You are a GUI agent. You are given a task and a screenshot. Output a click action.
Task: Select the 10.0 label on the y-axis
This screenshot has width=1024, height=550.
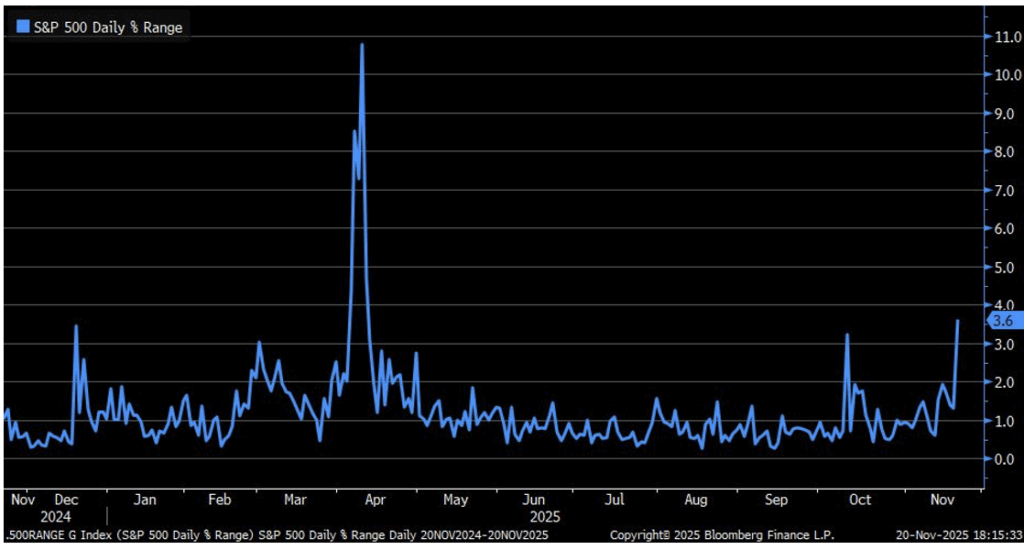(x=1002, y=75)
